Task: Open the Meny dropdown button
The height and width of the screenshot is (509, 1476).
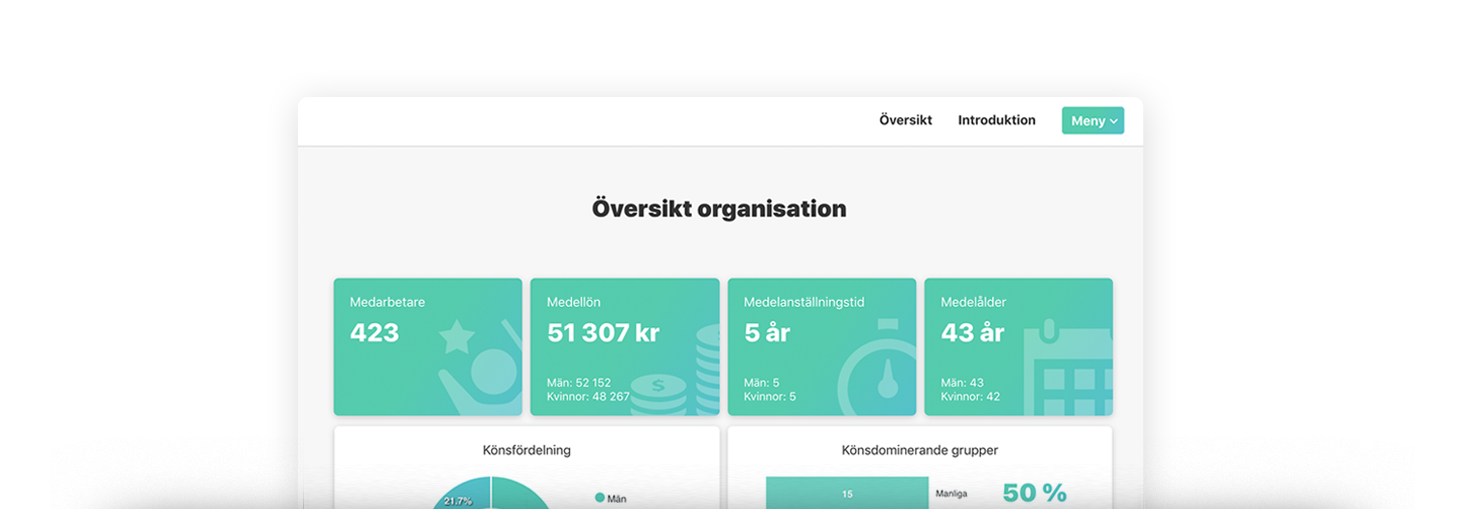Action: click(x=1092, y=121)
